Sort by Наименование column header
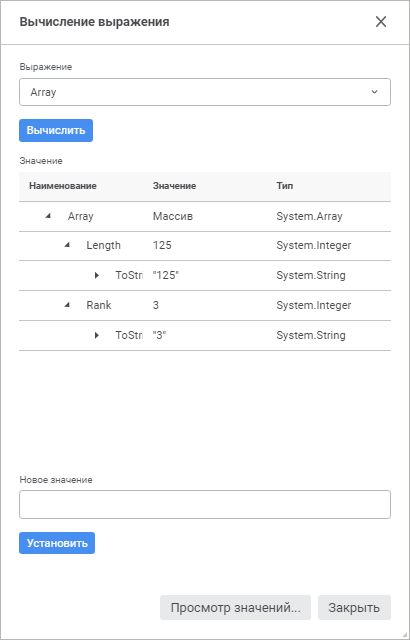This screenshot has width=410, height=640. (x=63, y=186)
